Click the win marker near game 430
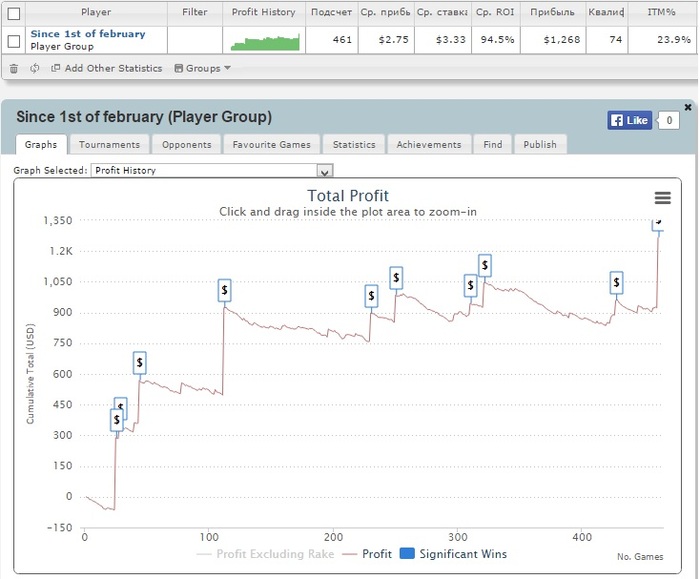The image size is (700, 579). pos(617,282)
